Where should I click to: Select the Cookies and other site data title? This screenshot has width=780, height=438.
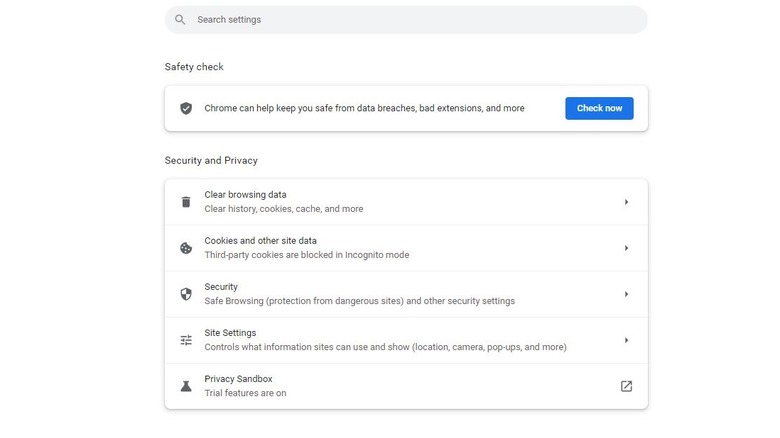(260, 241)
